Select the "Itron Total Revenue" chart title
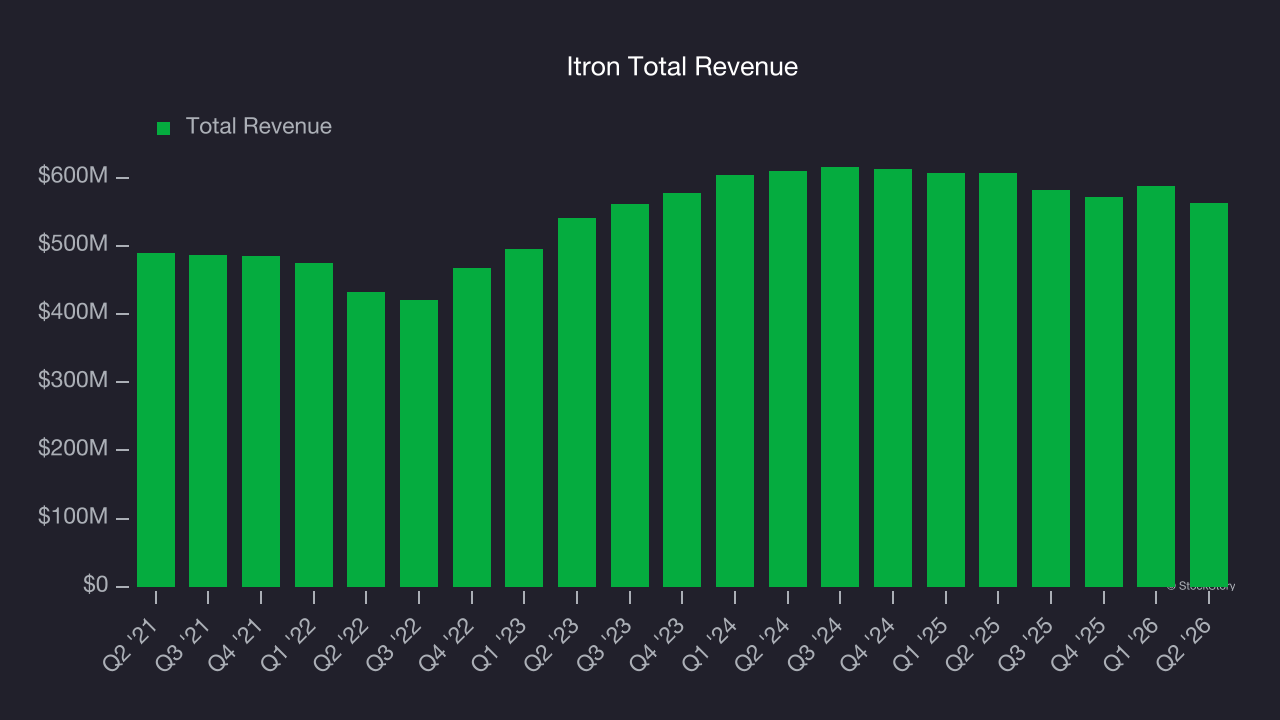The height and width of the screenshot is (720, 1280). [x=682, y=67]
